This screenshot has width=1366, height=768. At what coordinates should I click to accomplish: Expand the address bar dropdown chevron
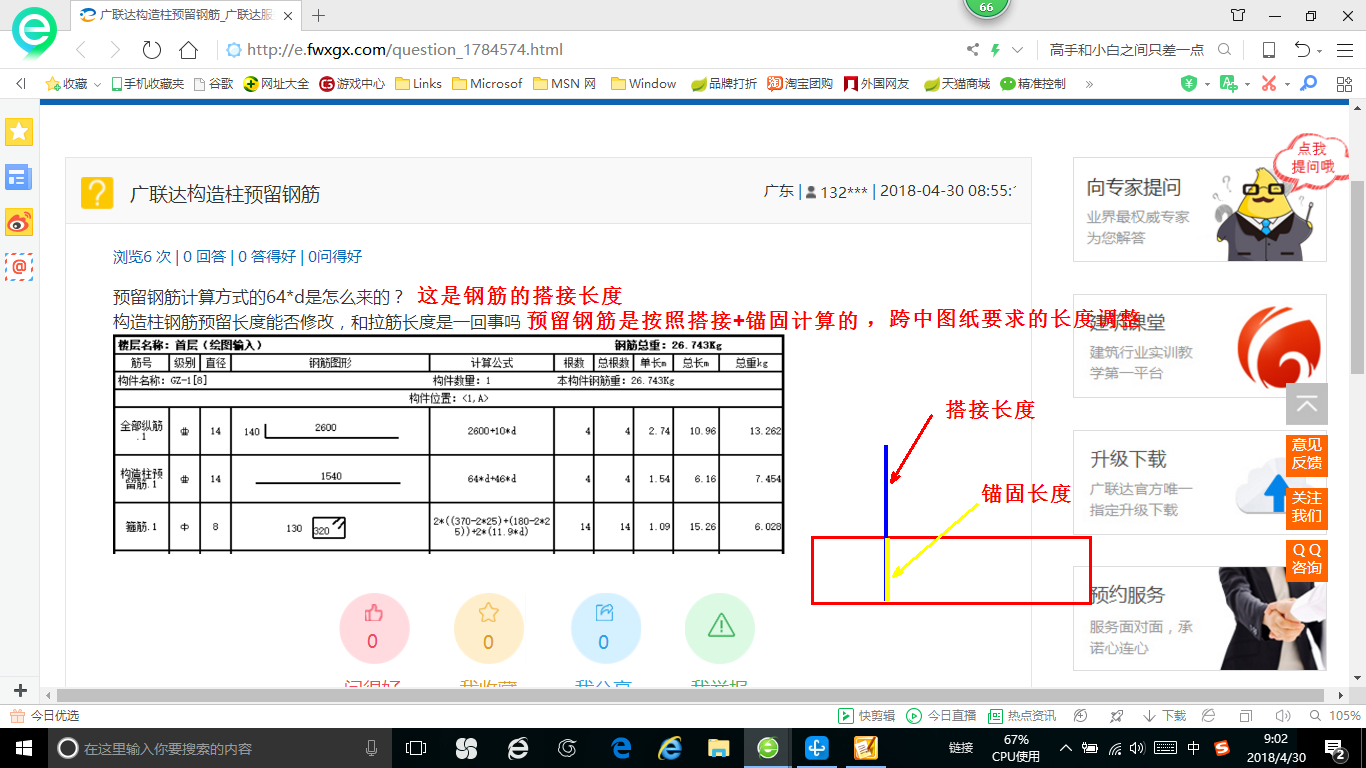click(x=1018, y=50)
